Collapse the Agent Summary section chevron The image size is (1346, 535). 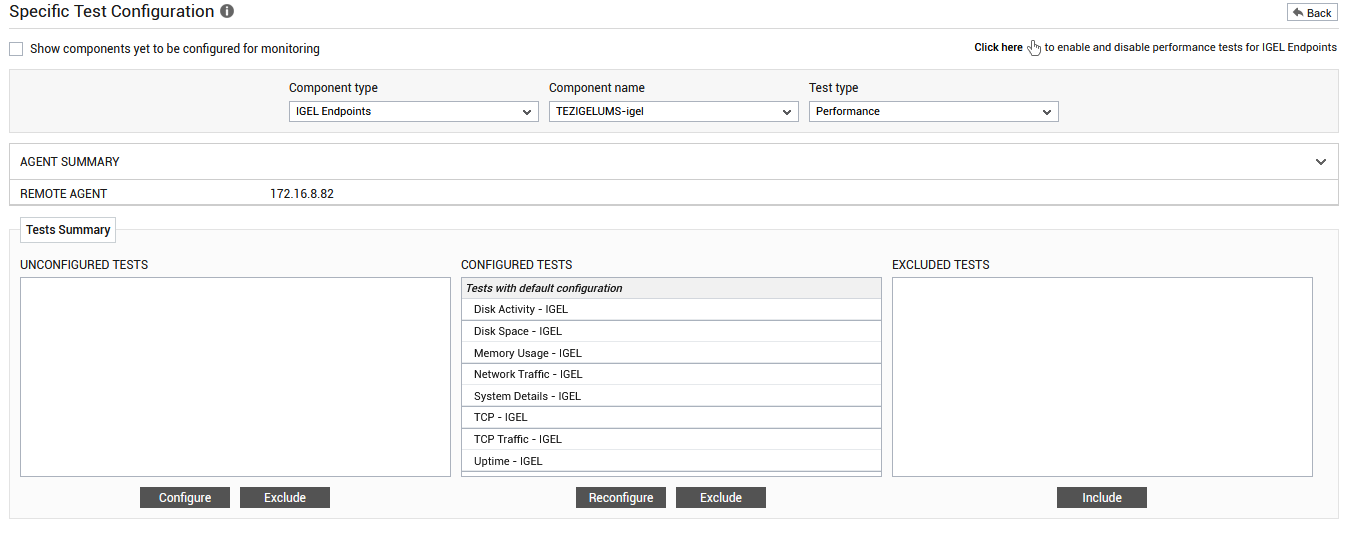(x=1321, y=162)
